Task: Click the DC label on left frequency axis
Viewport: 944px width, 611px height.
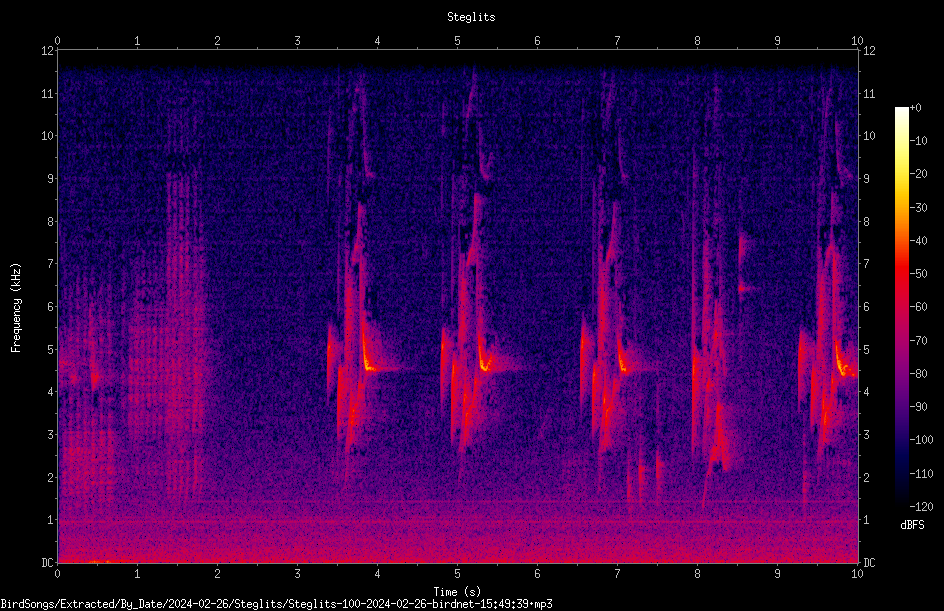Action: pyautogui.click(x=47, y=563)
